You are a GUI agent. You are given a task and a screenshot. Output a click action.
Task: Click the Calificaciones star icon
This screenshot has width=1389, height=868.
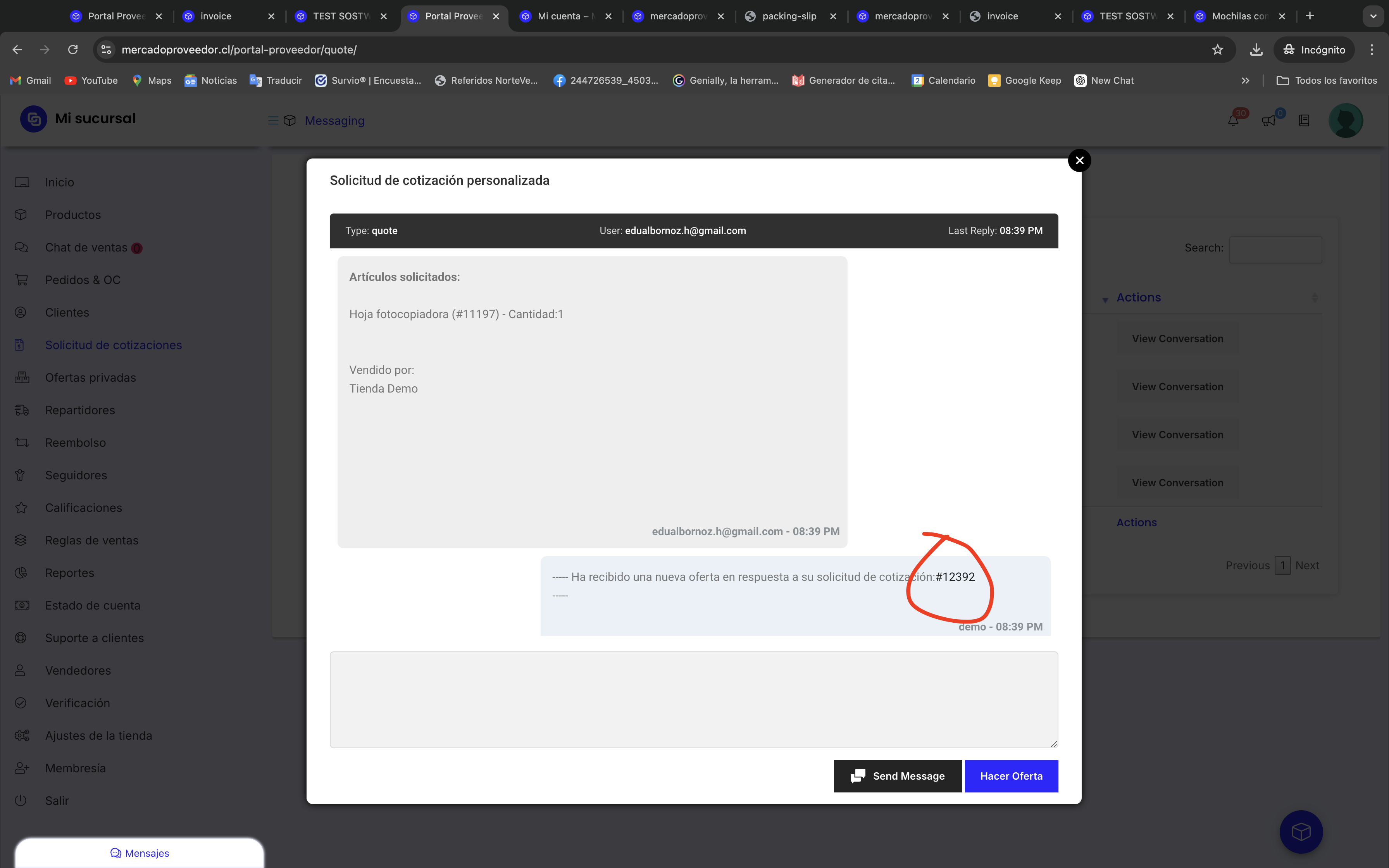[x=21, y=508]
